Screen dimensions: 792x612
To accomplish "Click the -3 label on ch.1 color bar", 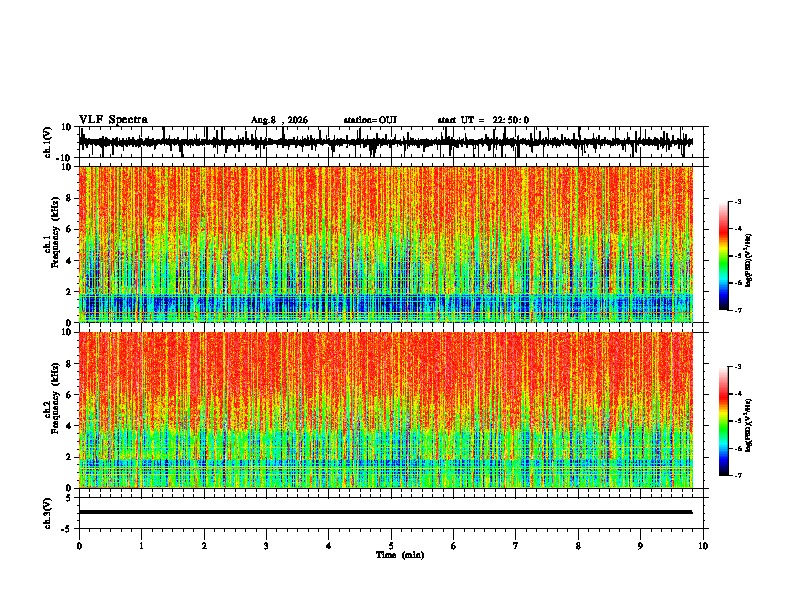I will [738, 202].
